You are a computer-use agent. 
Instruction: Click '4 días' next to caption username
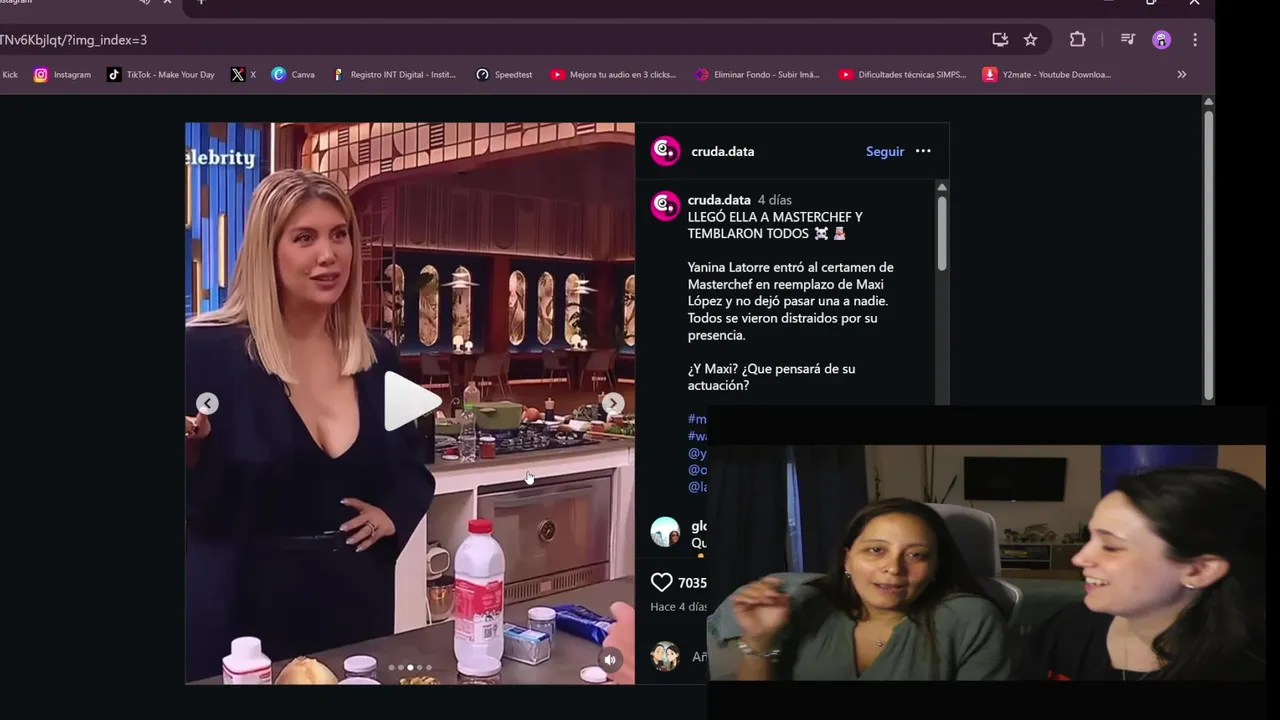pyautogui.click(x=774, y=200)
